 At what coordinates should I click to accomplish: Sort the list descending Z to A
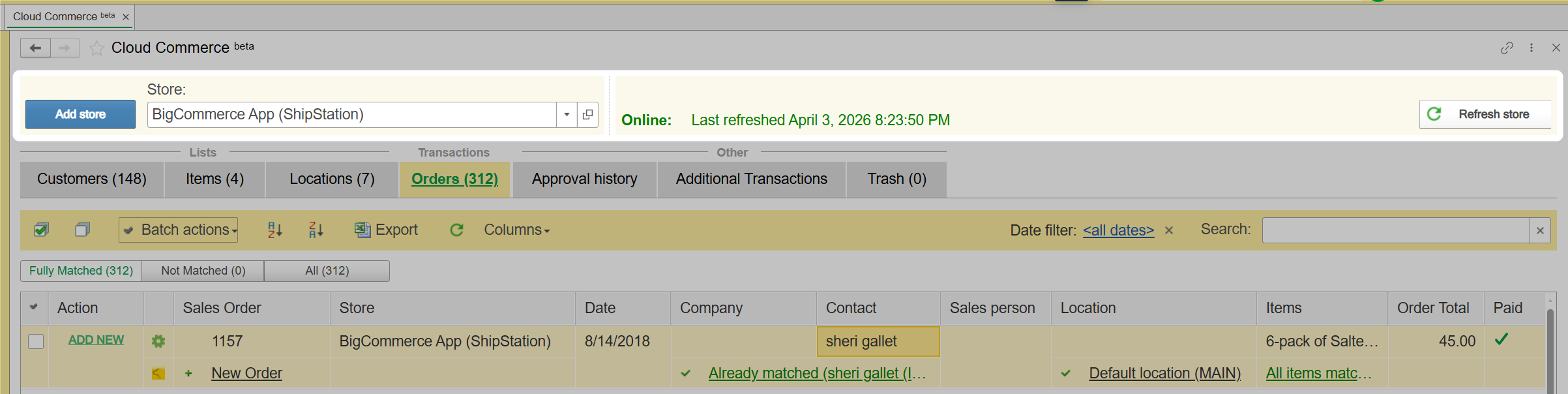316,230
